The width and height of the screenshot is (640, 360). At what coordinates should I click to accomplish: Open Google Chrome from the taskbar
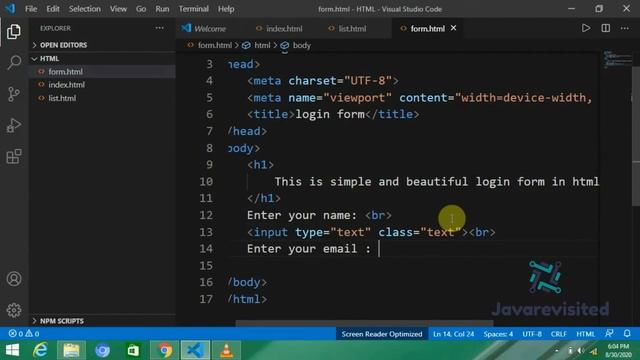[x=164, y=350]
